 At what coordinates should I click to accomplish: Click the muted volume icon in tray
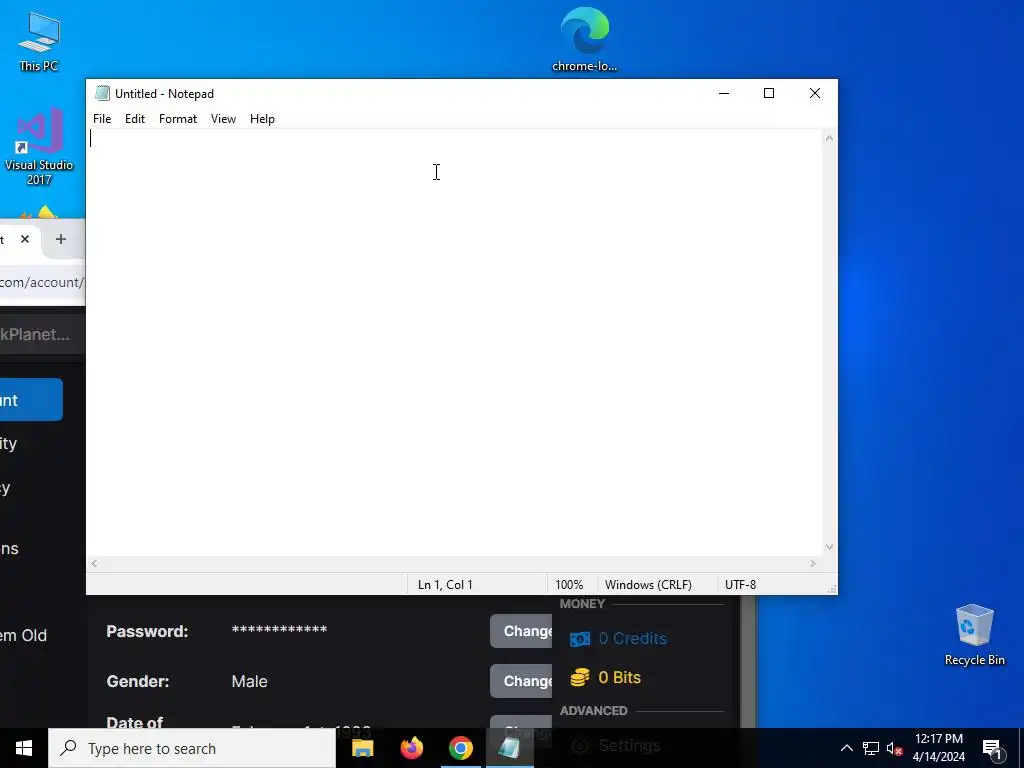tap(894, 748)
